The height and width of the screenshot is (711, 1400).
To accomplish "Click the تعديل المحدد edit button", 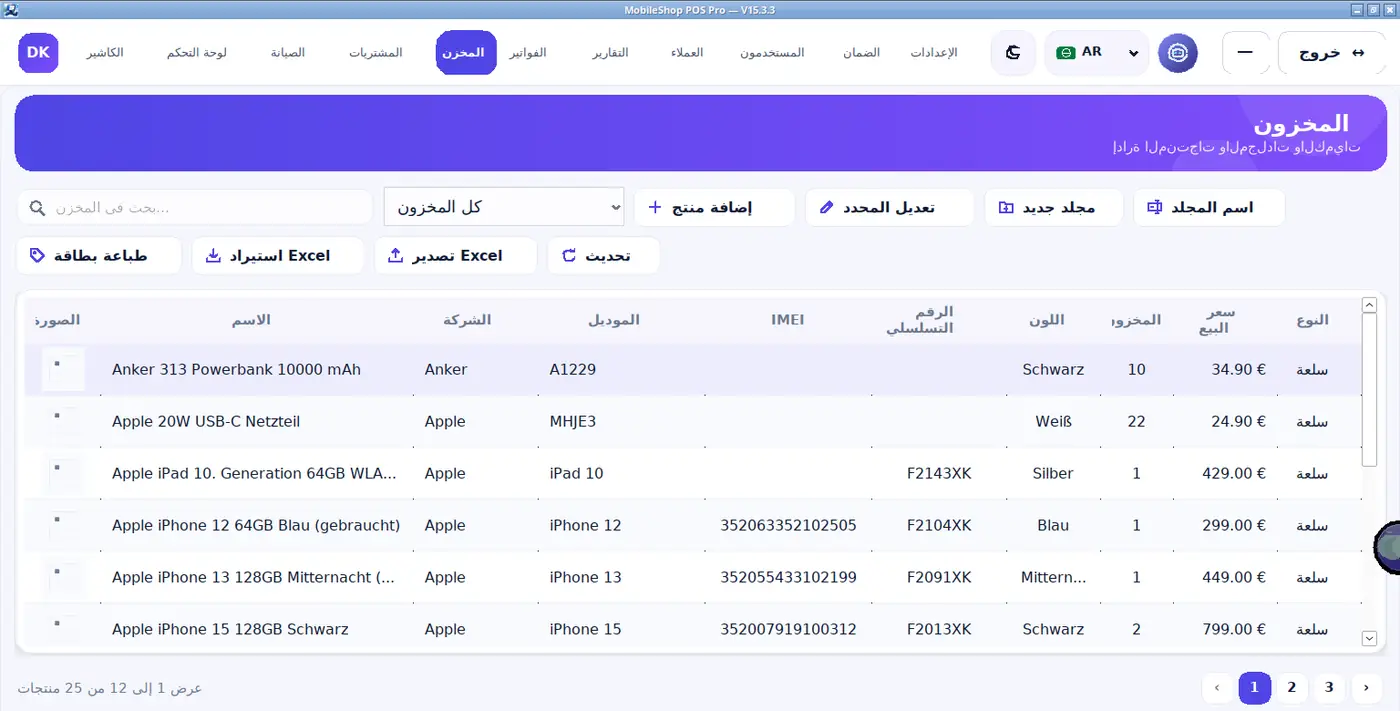I will 890,207.
